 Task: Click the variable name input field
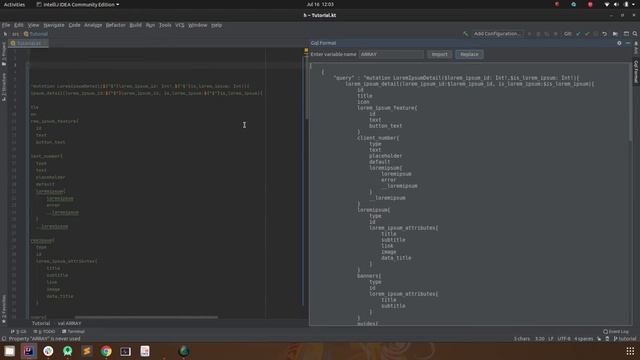click(391, 54)
